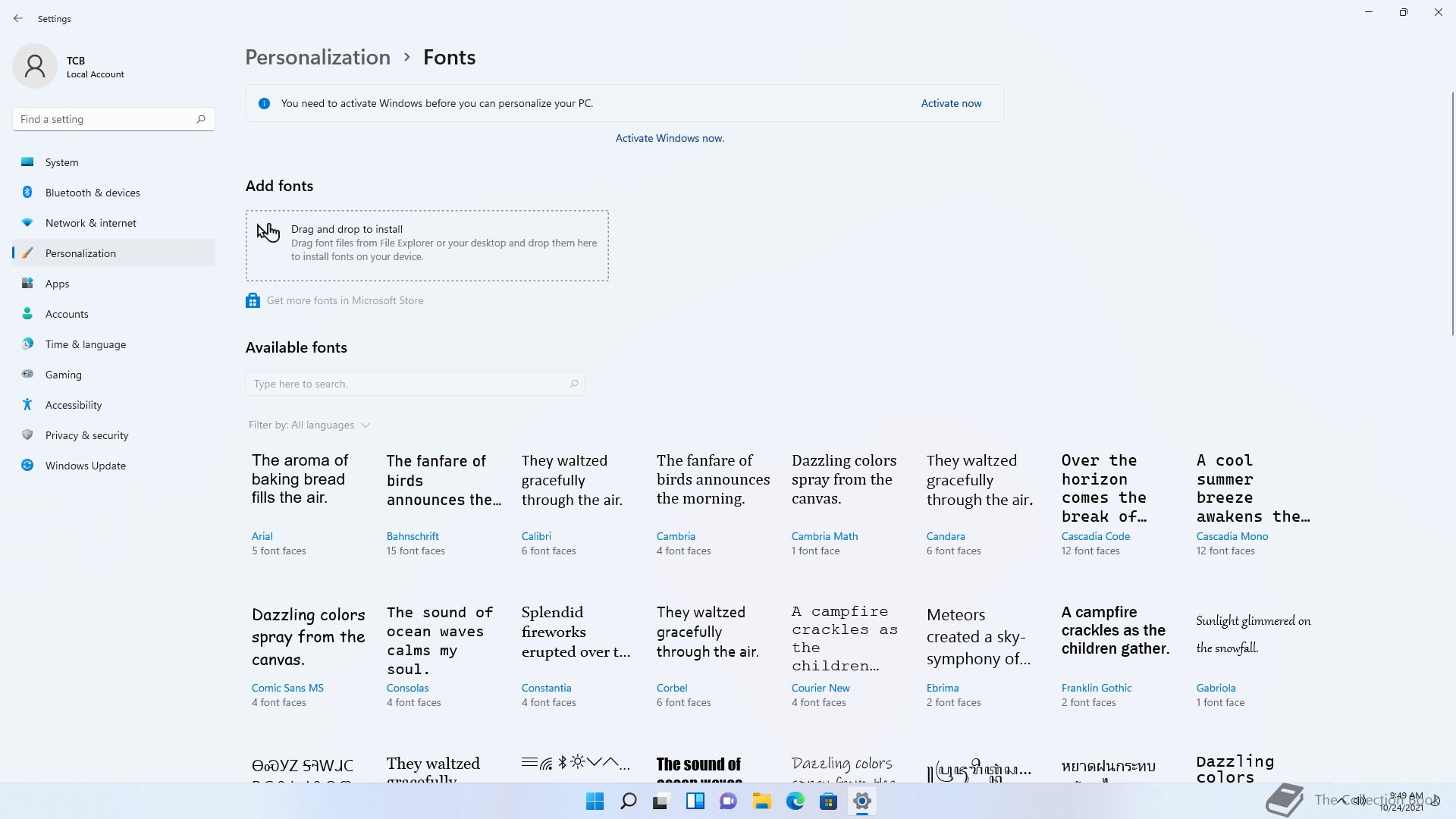Open Cambria Math font details
Image resolution: width=1456 pixels, height=819 pixels.
848,504
